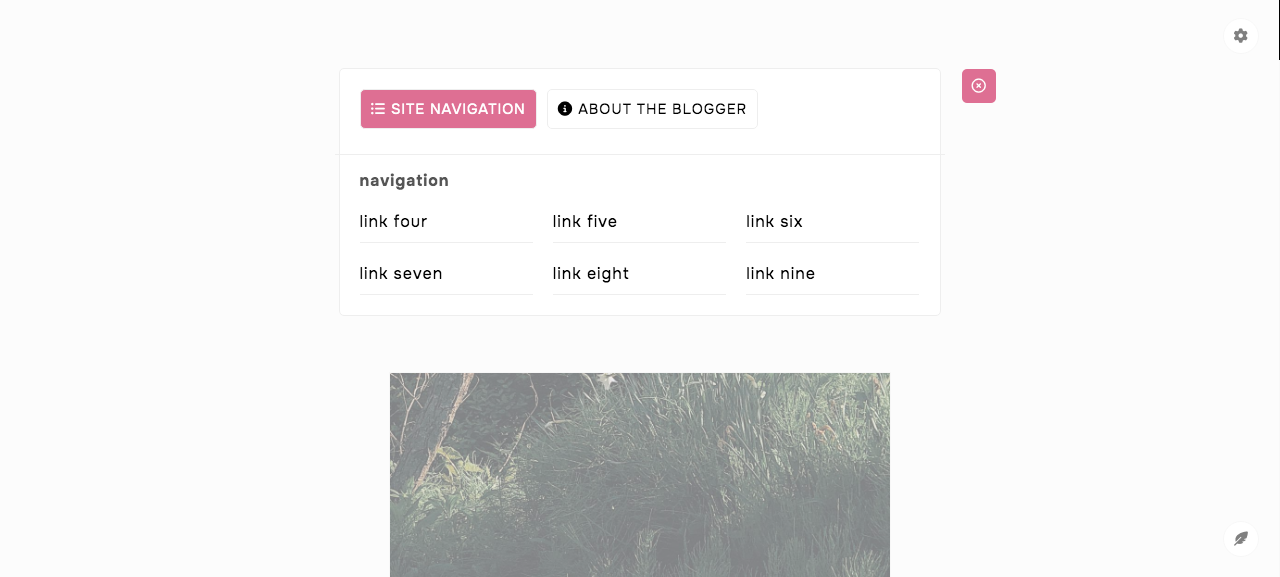
Task: Visit link eight
Action: click(x=591, y=273)
